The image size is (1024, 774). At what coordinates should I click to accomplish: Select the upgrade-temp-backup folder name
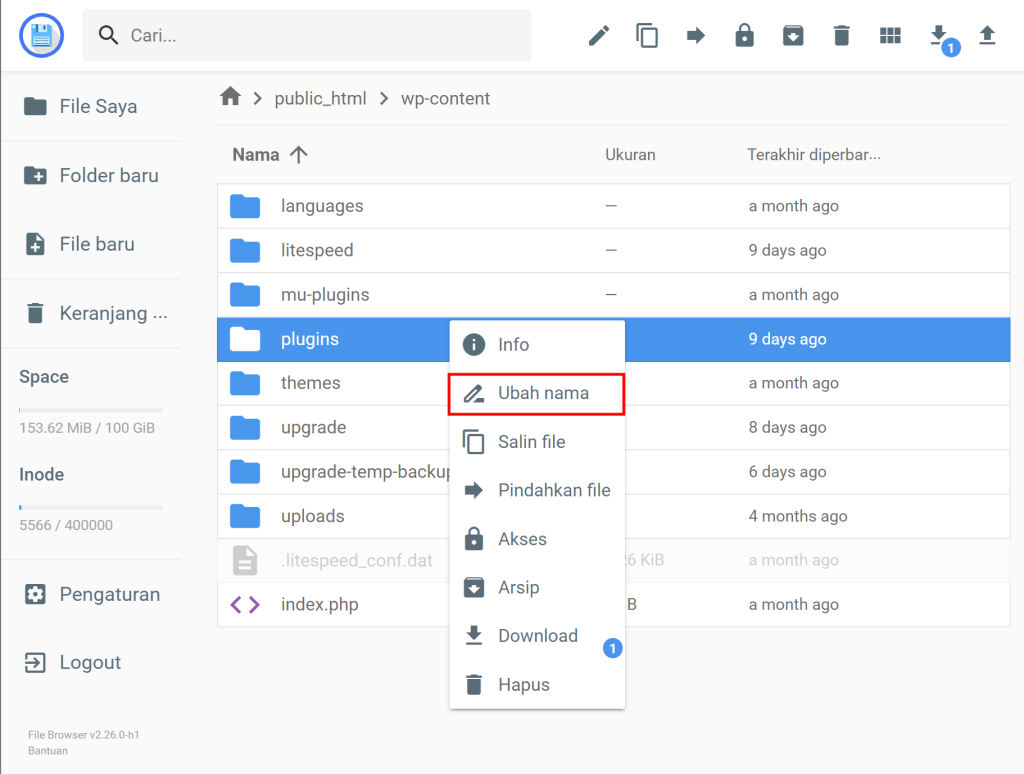coord(366,472)
